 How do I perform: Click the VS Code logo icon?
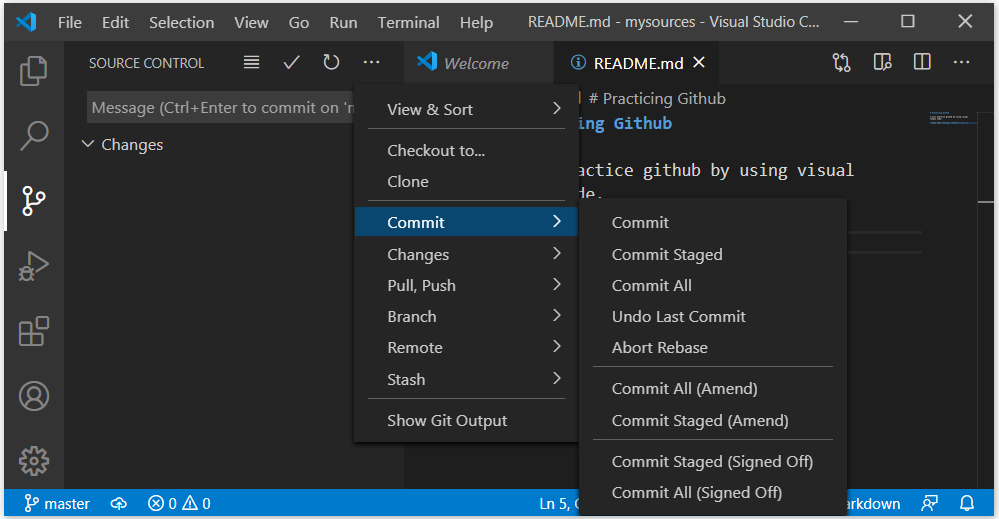point(26,22)
